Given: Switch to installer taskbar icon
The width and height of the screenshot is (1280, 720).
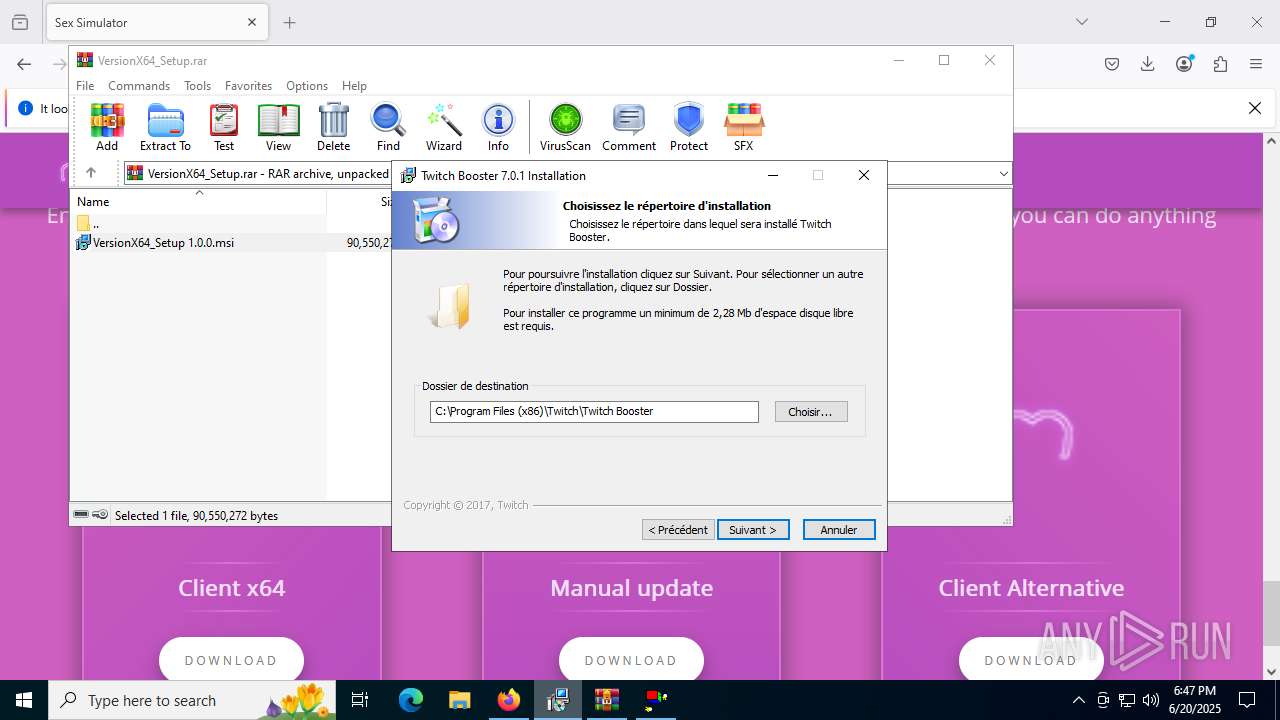Looking at the screenshot, I should point(558,700).
